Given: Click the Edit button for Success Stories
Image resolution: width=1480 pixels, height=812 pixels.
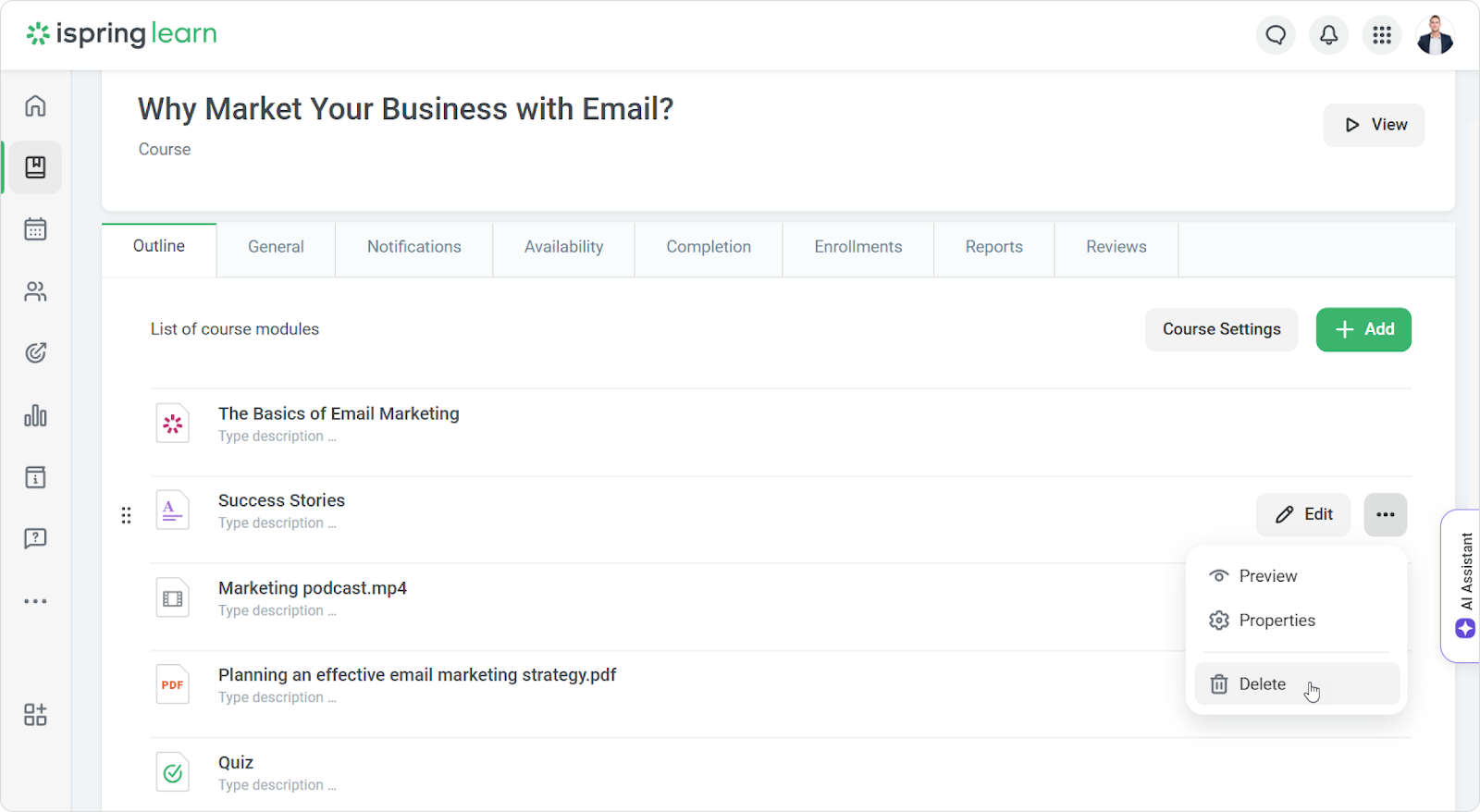Looking at the screenshot, I should tap(1302, 515).
